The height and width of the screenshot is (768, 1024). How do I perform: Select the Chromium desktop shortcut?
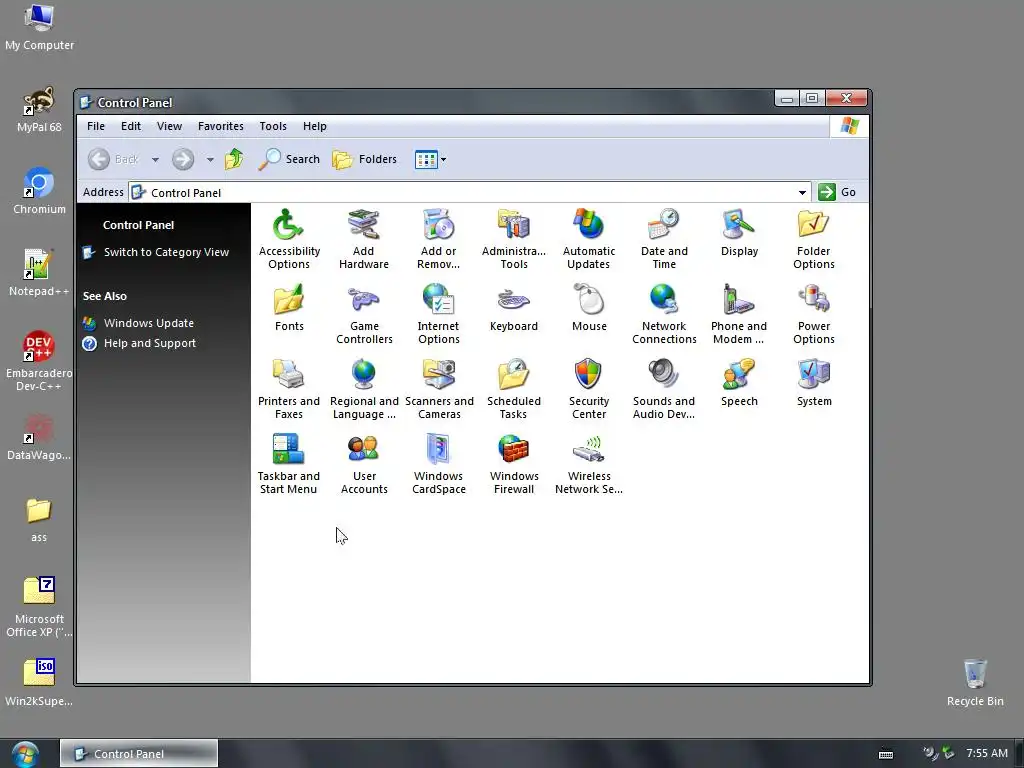pos(39,191)
